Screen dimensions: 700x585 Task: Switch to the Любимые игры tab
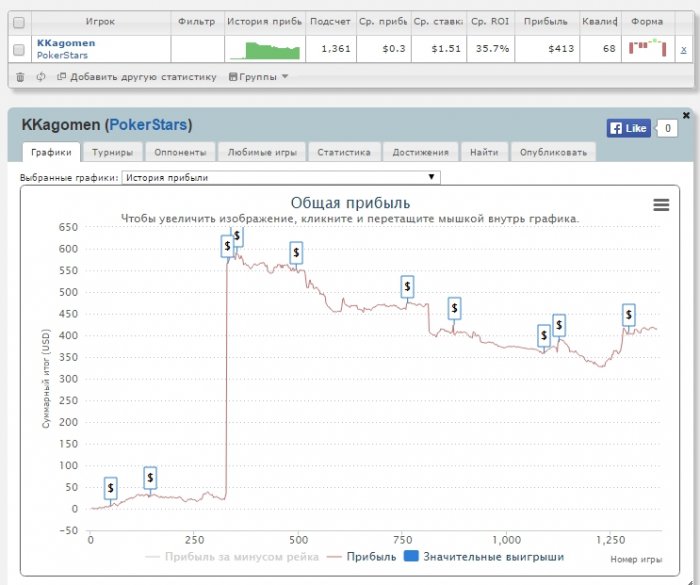tap(262, 152)
